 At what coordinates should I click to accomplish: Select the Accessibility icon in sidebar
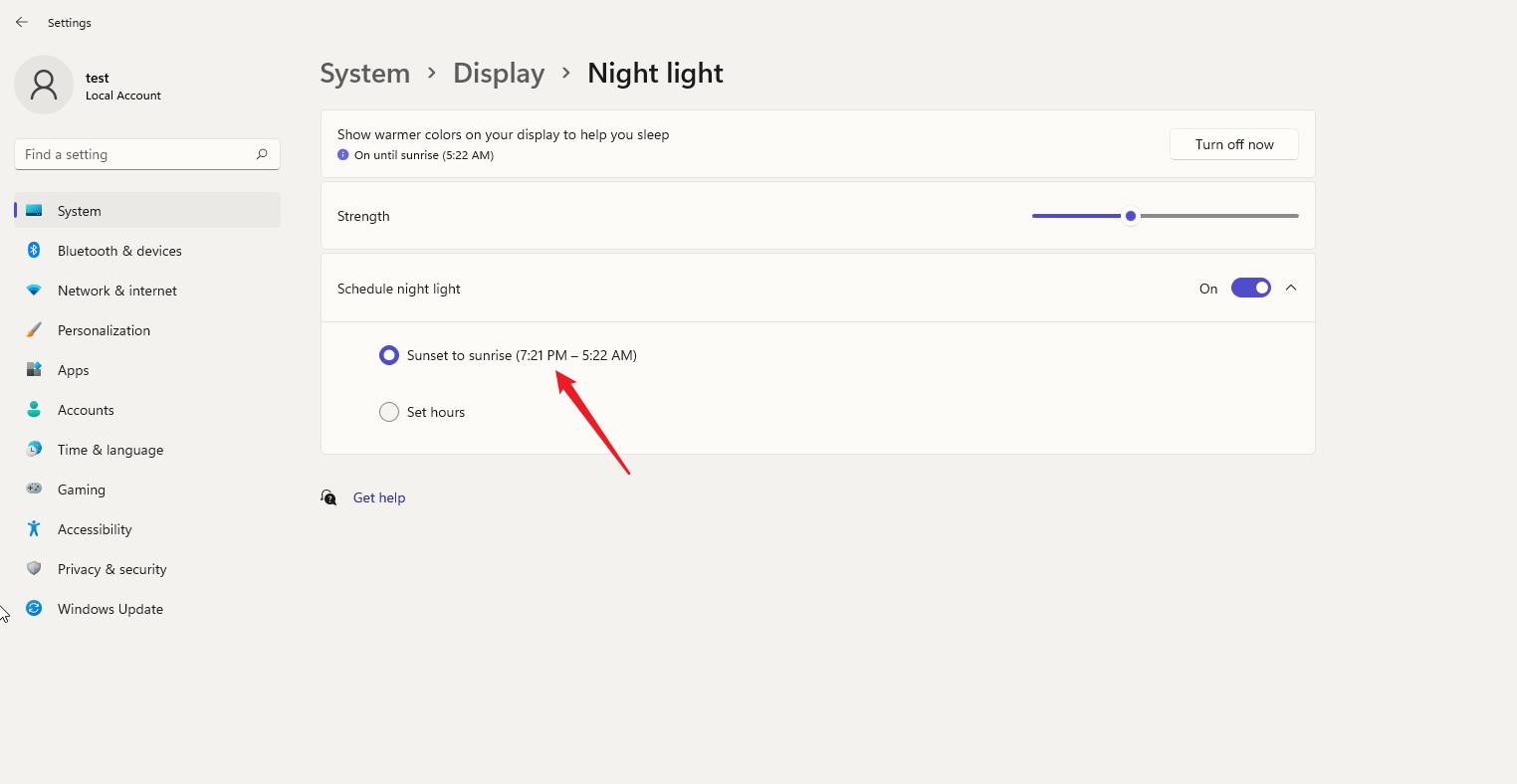pyautogui.click(x=34, y=528)
